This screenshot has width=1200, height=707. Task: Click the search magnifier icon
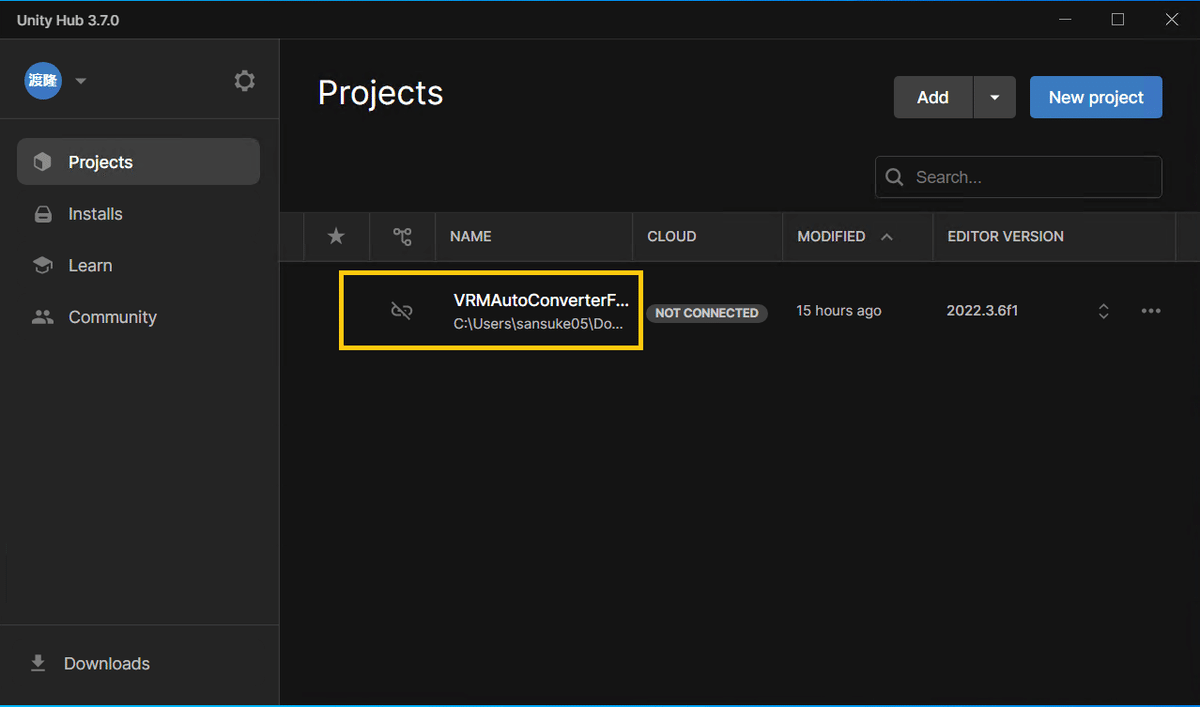[895, 177]
